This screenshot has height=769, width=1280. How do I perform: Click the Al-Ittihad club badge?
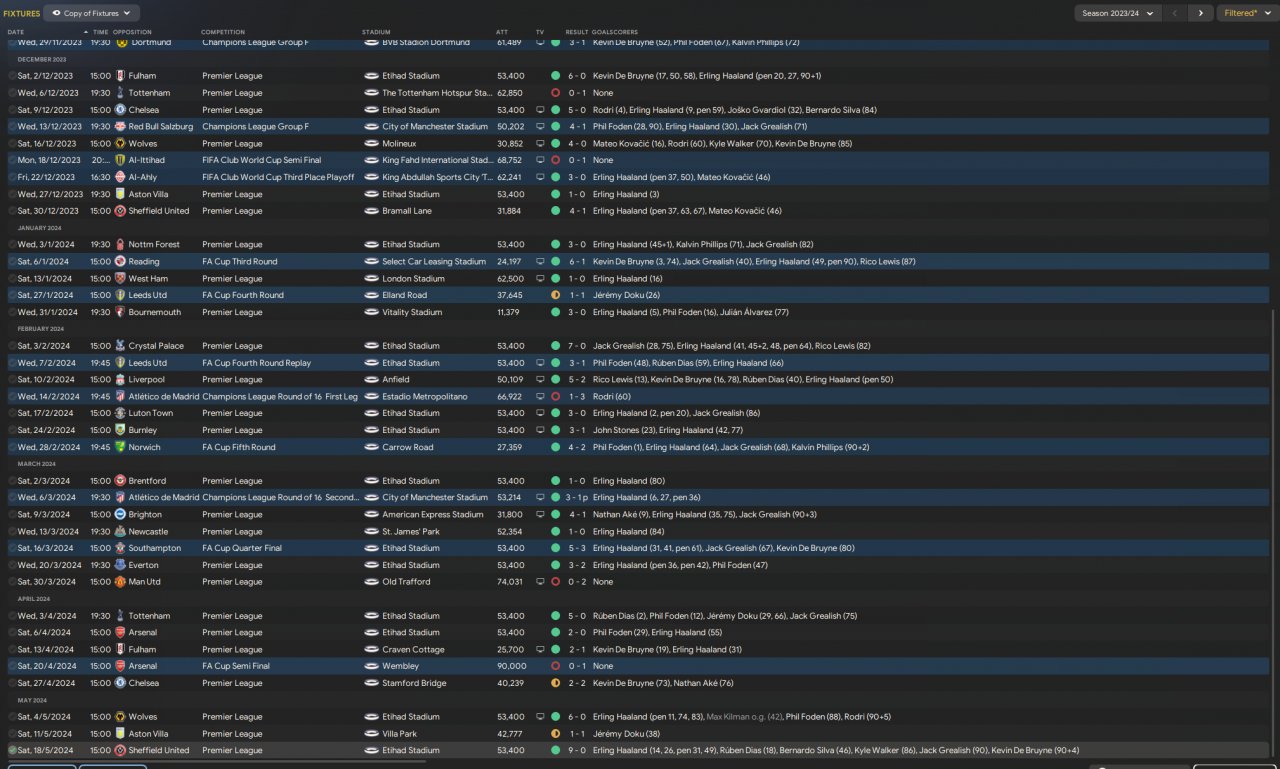[x=121, y=160]
